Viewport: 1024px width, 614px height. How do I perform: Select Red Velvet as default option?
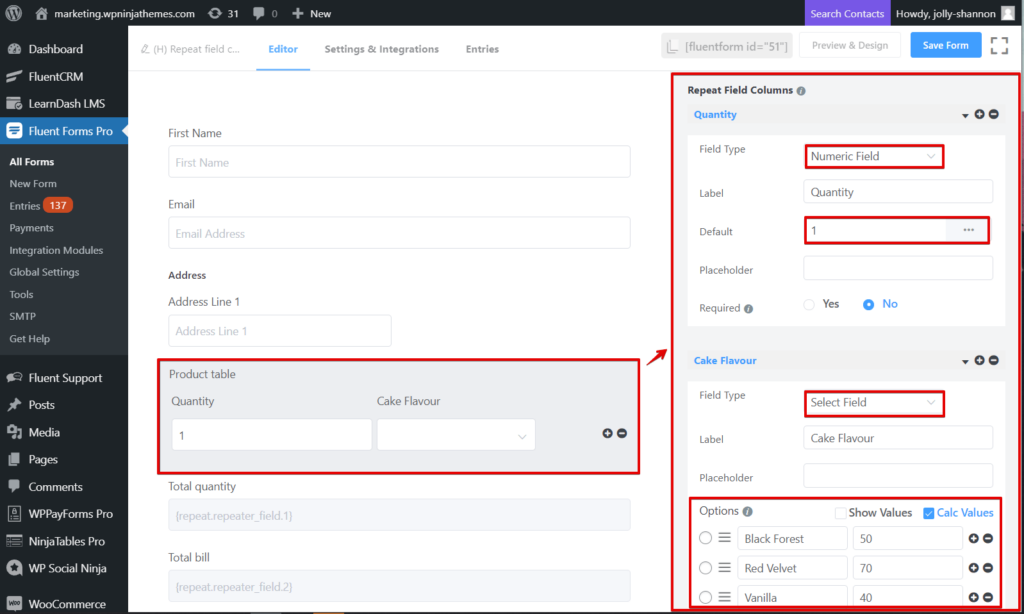coord(705,568)
